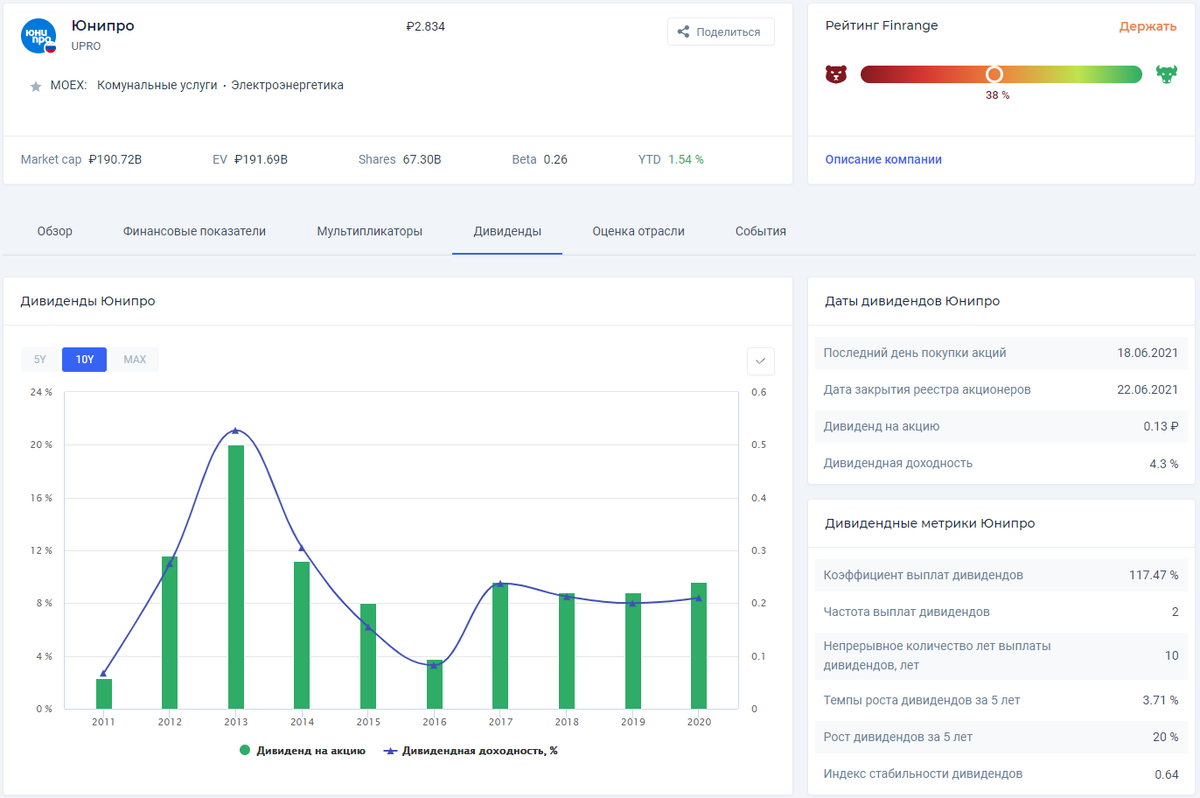This screenshot has width=1200, height=798.
Task: Open the Описание компании link
Action: pyautogui.click(x=883, y=159)
